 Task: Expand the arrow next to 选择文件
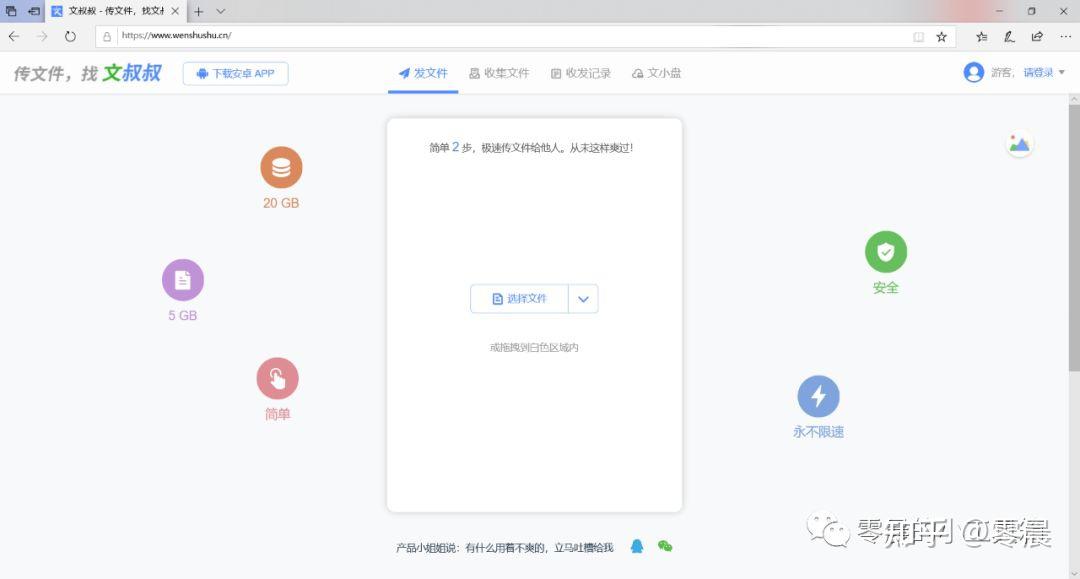point(583,298)
